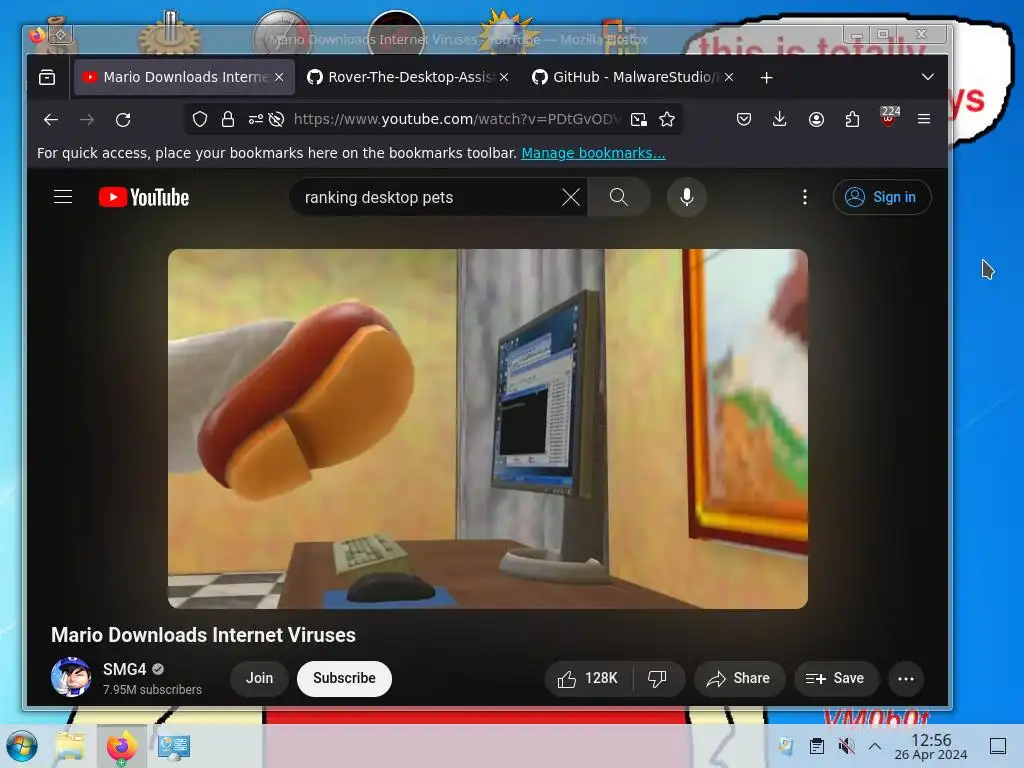Subscribe to SMG4
1024x768 pixels.
coord(344,679)
